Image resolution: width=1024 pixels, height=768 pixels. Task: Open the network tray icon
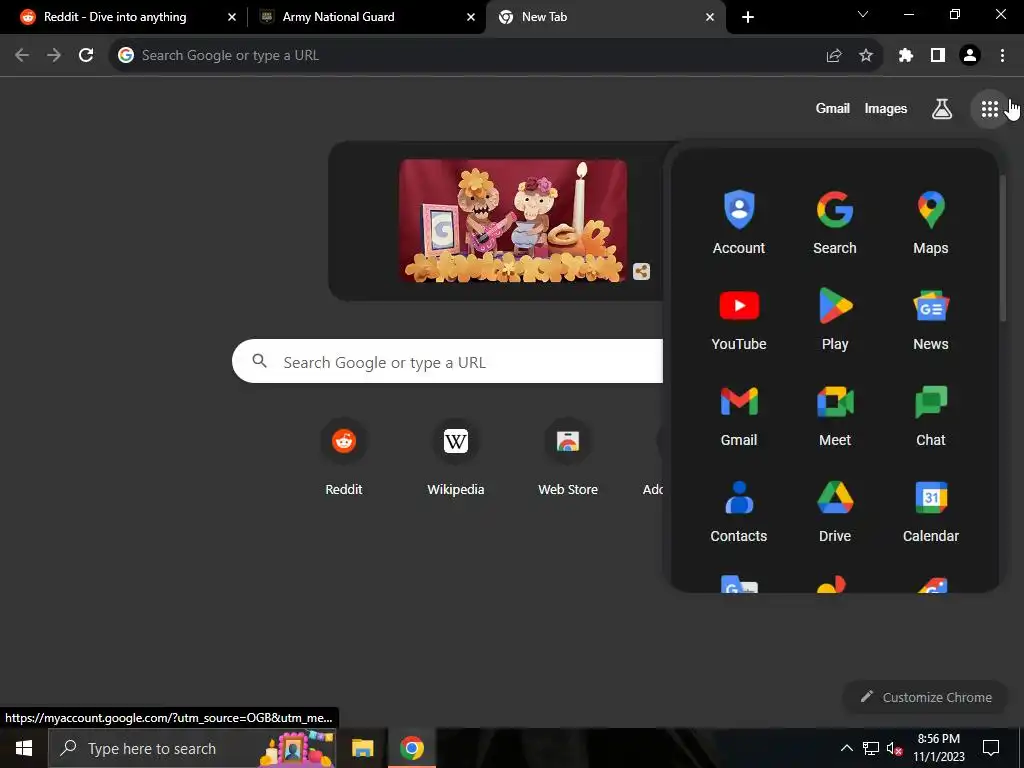pos(871,748)
